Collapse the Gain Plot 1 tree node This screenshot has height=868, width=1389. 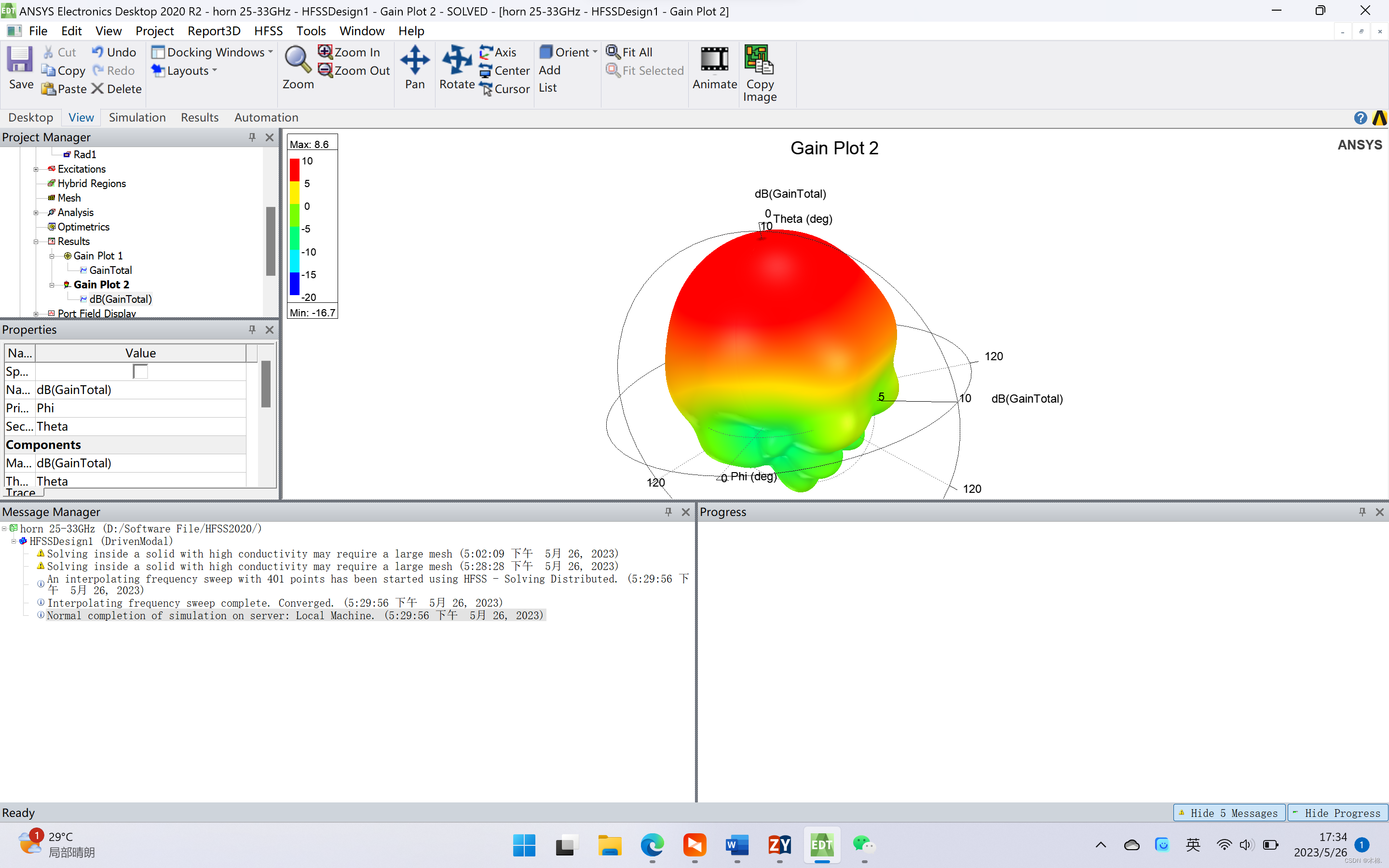click(x=52, y=256)
